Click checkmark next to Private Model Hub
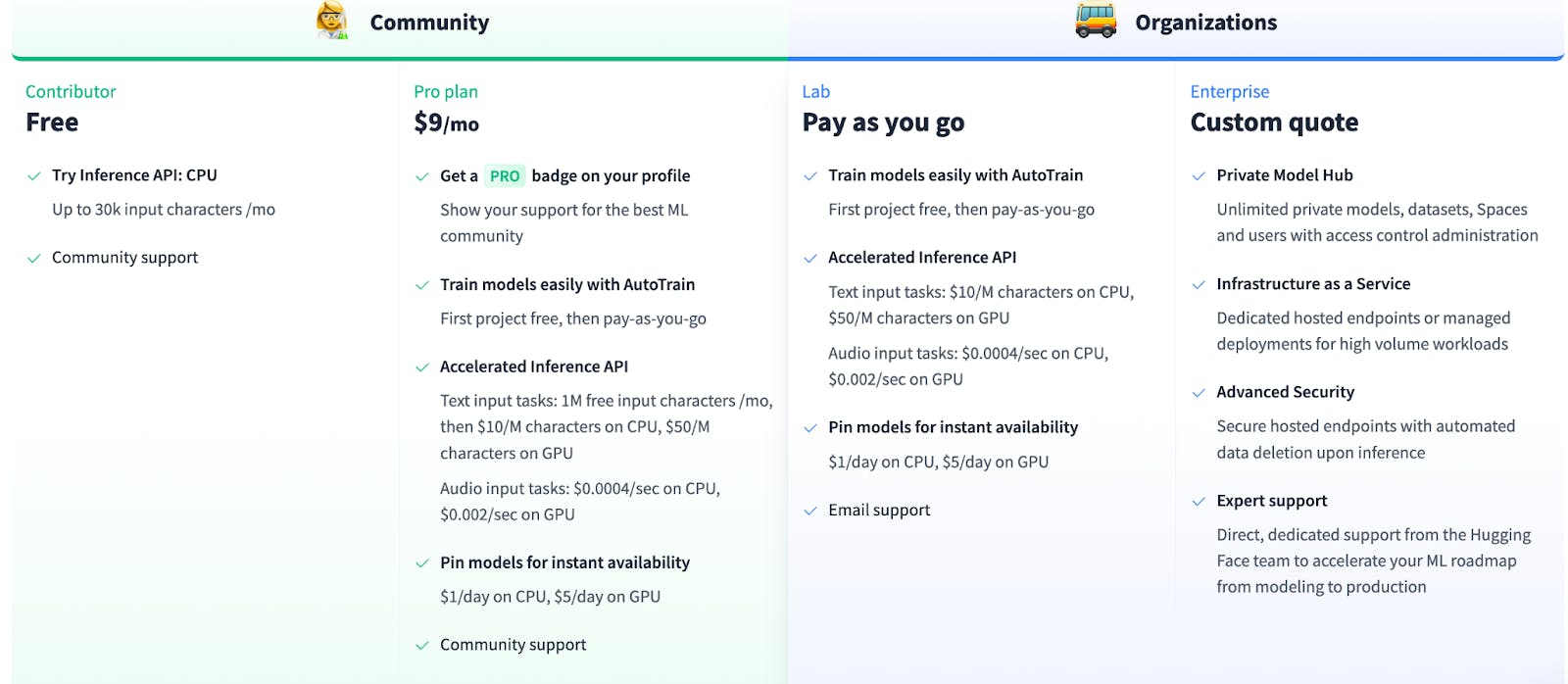 point(1199,176)
